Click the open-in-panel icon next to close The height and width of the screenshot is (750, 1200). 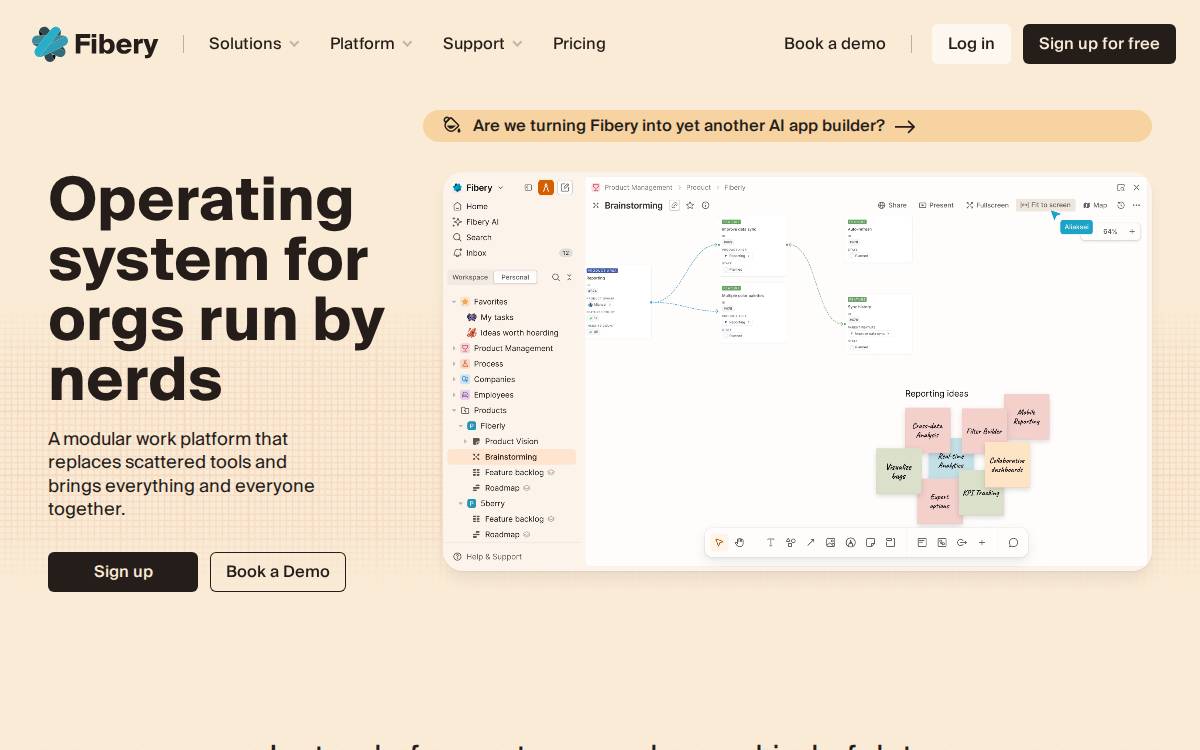coord(1121,187)
